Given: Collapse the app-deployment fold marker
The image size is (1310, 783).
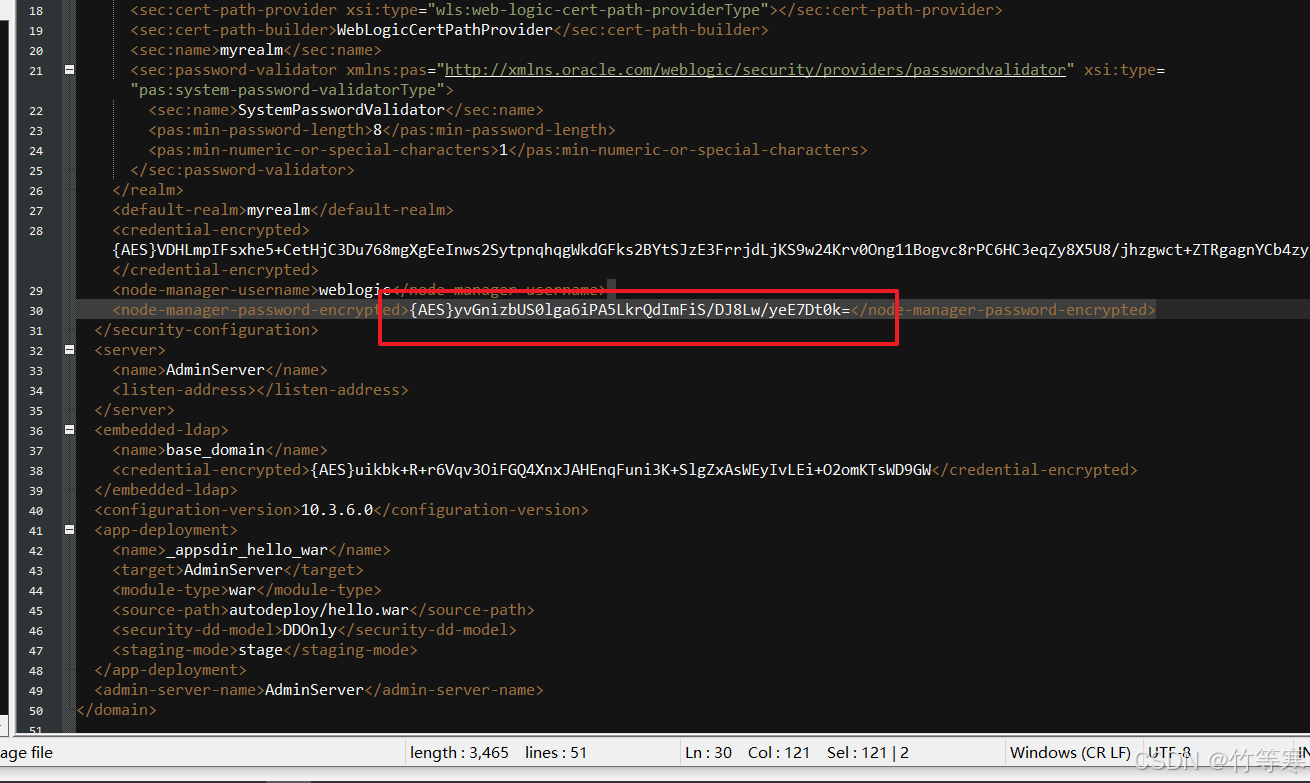Looking at the screenshot, I should 69,530.
